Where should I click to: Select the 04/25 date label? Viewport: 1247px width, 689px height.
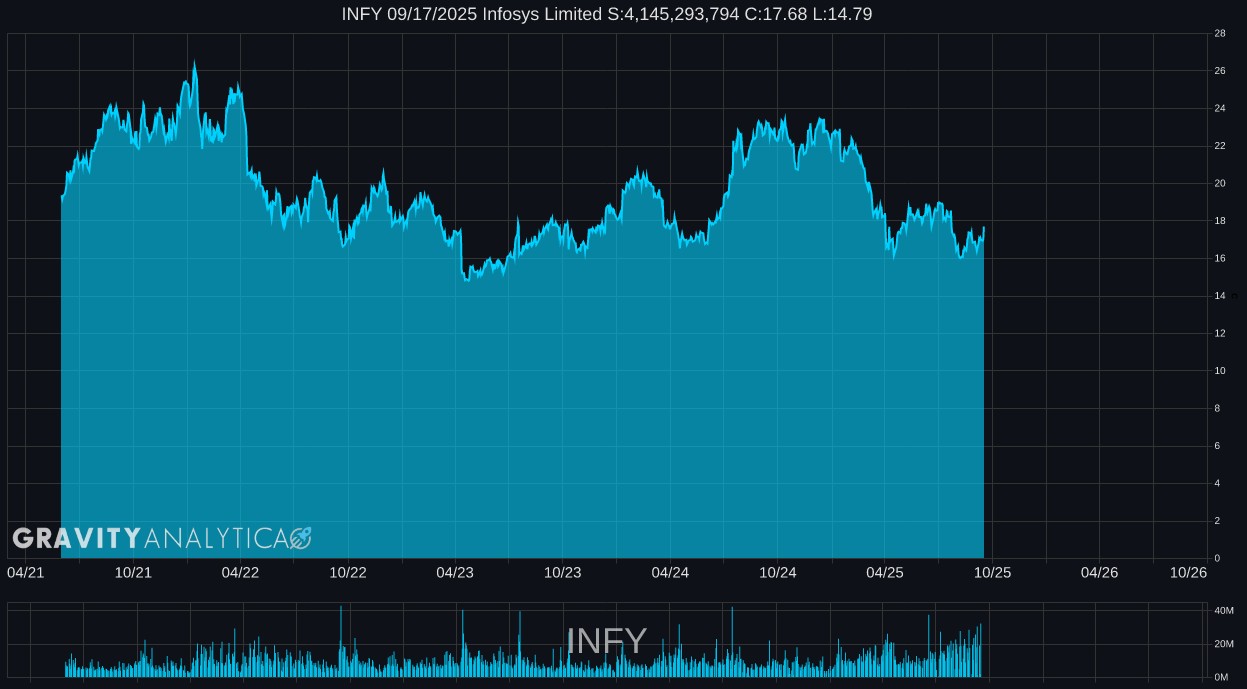[885, 572]
